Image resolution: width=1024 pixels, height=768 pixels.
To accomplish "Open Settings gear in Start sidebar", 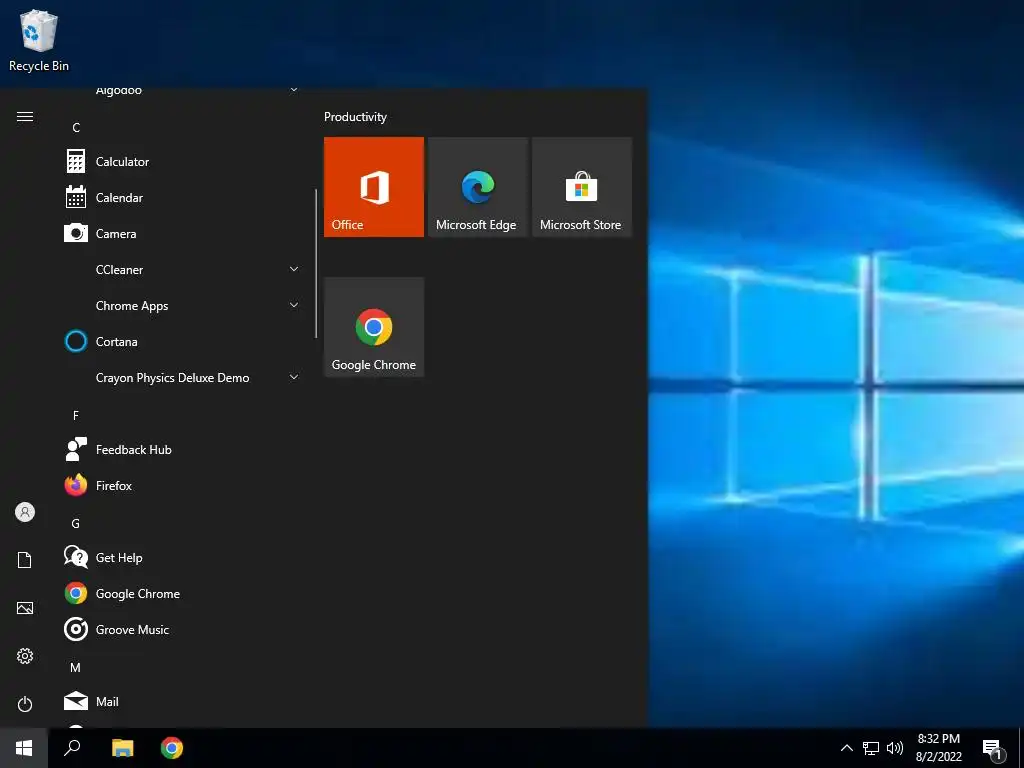I will (x=25, y=656).
